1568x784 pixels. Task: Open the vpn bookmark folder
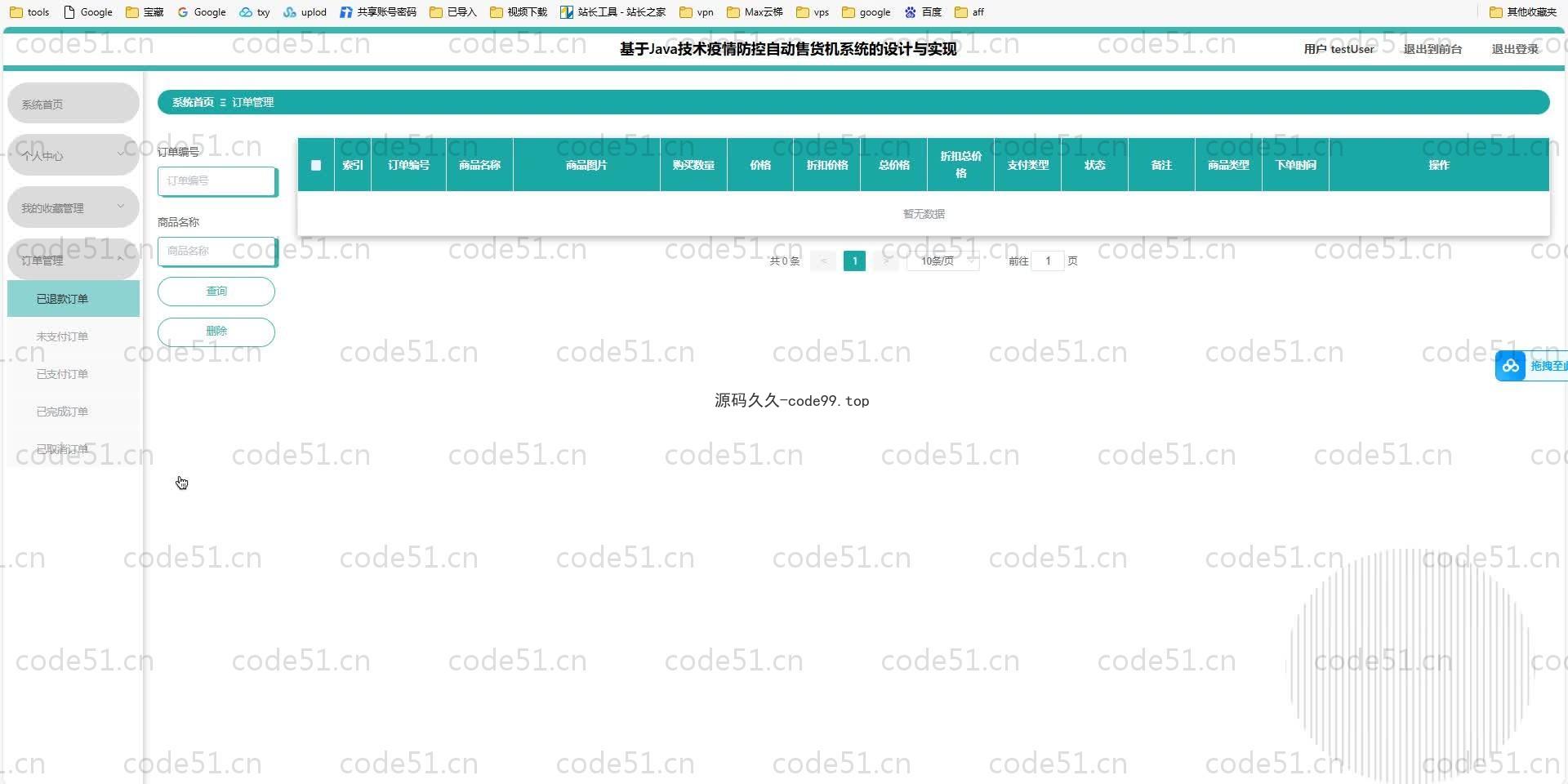point(697,11)
